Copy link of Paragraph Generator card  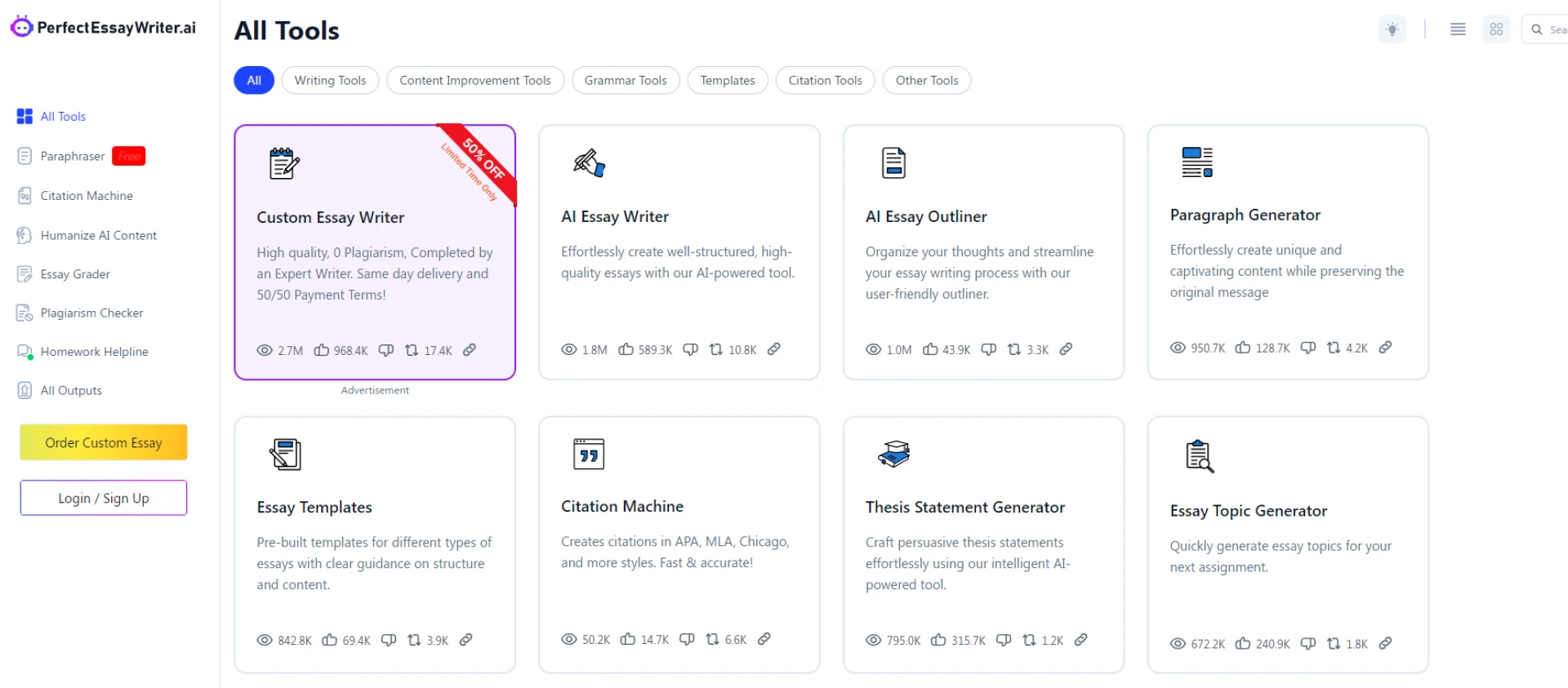tap(1386, 348)
